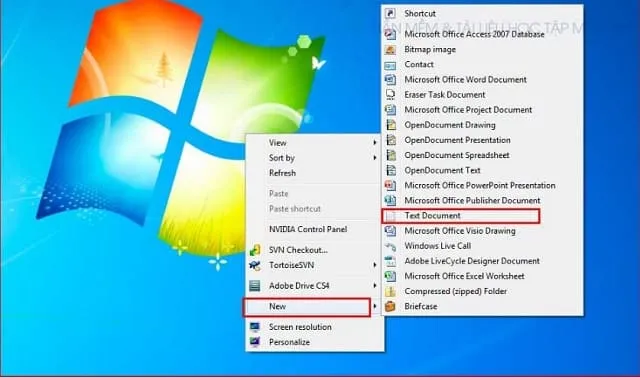Select Bitmap image entry
Screen dimensions: 640x378
coord(482,49)
